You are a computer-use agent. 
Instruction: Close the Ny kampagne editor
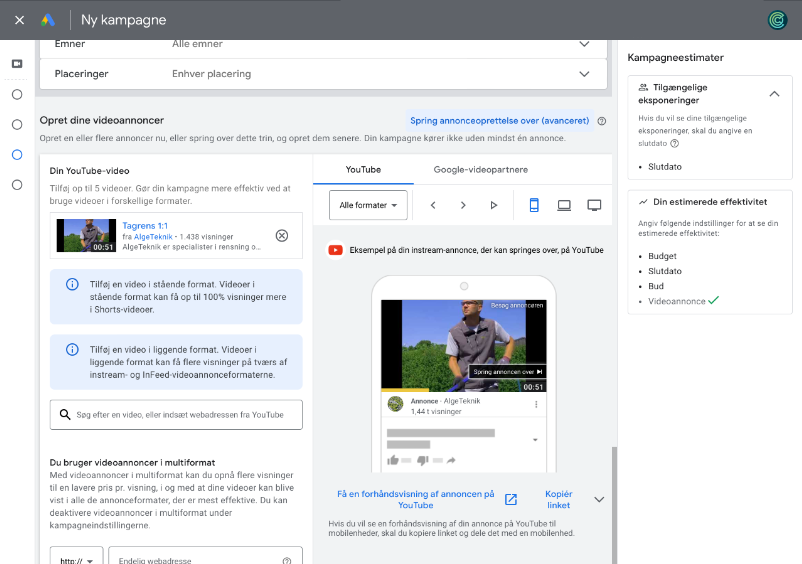[19, 20]
